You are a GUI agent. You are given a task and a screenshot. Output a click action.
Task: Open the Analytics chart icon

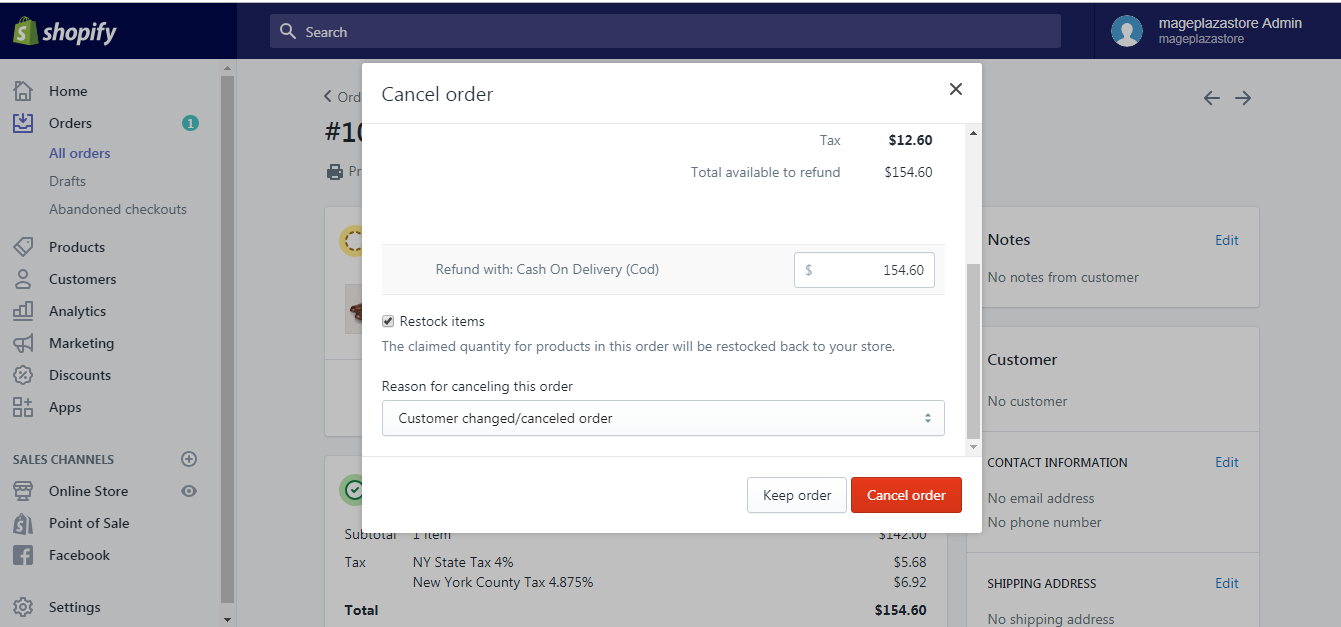[x=23, y=311]
